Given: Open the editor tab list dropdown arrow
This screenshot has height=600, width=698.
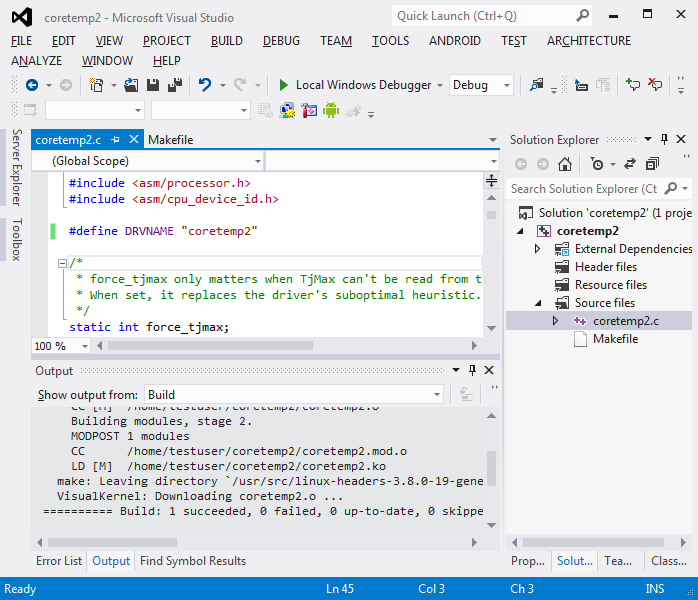Looking at the screenshot, I should [493, 140].
